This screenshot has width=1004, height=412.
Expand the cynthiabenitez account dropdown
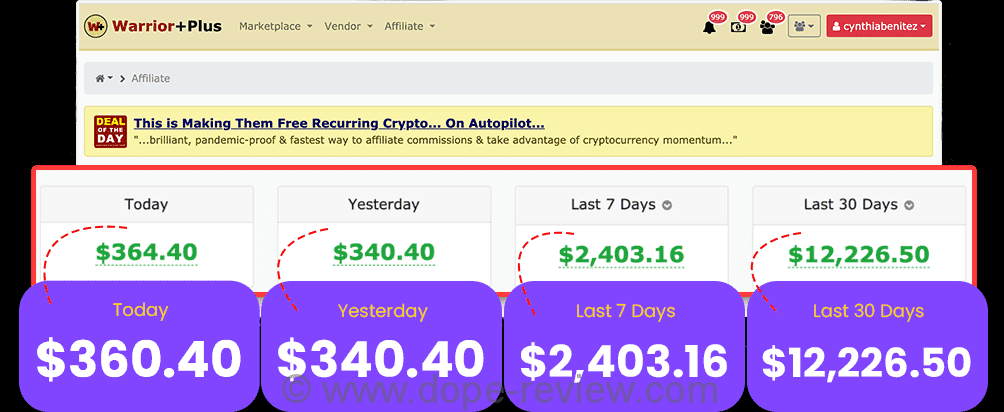pyautogui.click(x=878, y=26)
